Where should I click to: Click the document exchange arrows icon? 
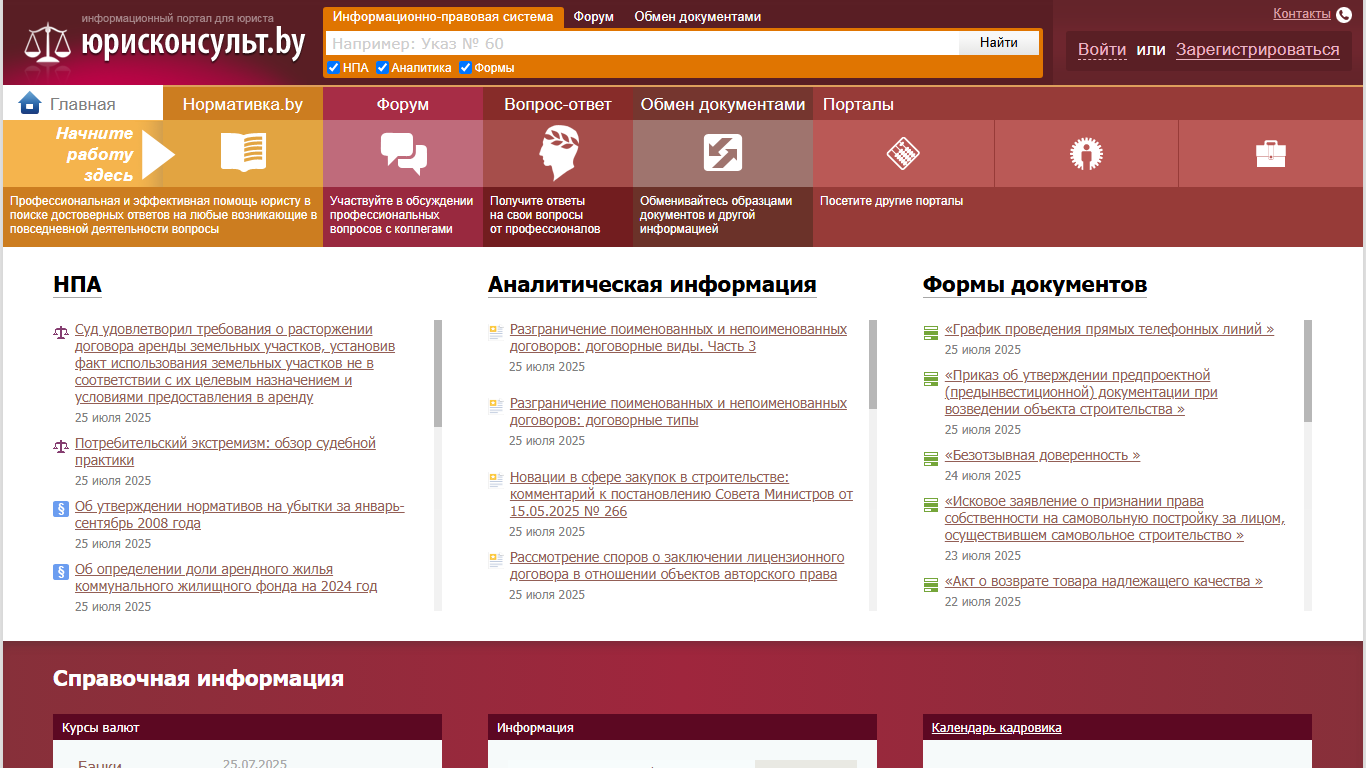(x=723, y=153)
